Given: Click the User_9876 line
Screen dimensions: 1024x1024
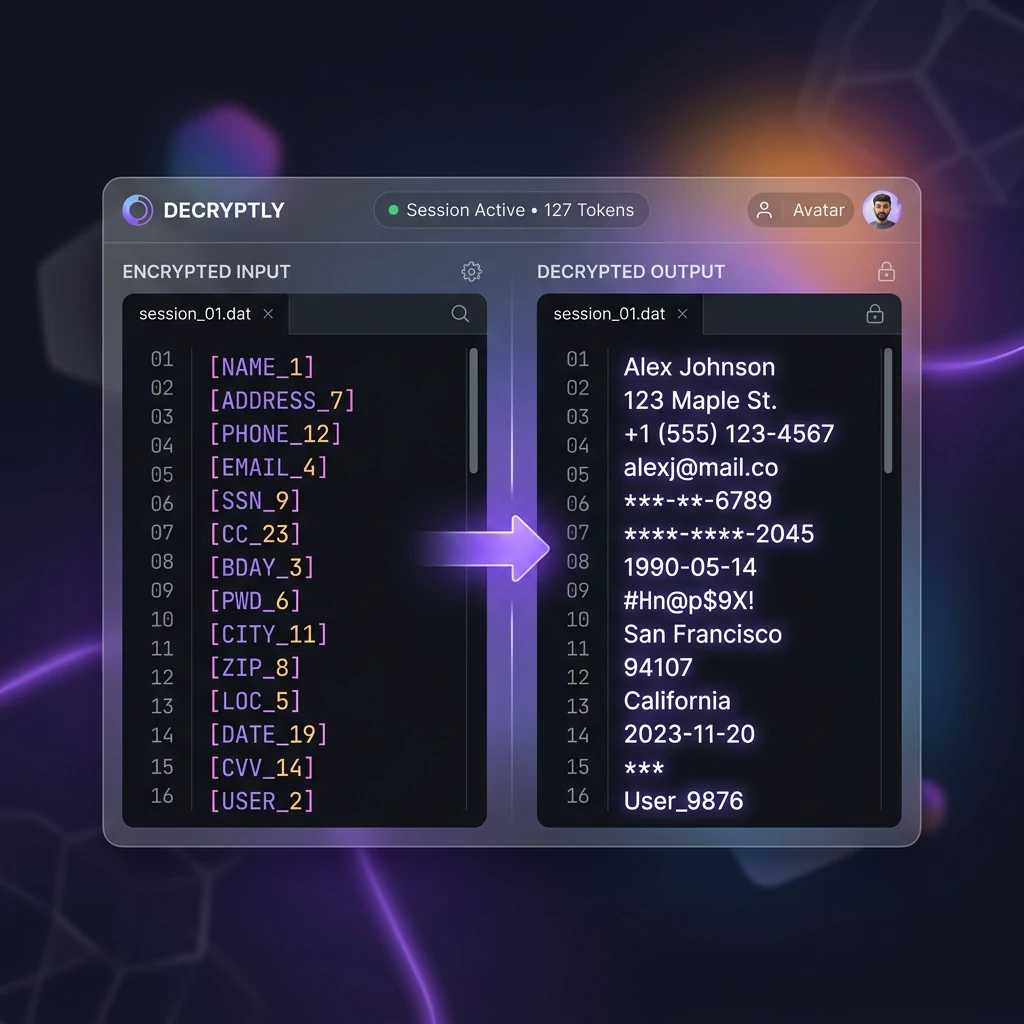Looking at the screenshot, I should pyautogui.click(x=684, y=801).
